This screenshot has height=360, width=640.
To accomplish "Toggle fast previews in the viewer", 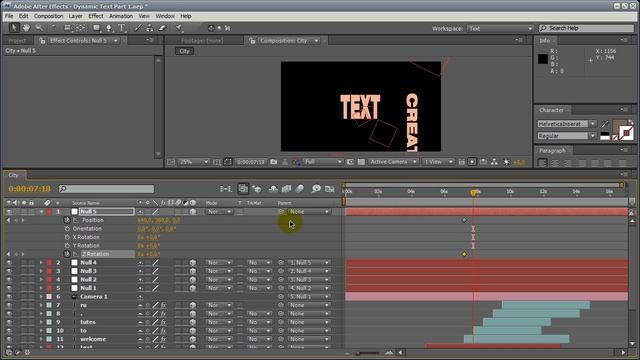I will point(472,162).
